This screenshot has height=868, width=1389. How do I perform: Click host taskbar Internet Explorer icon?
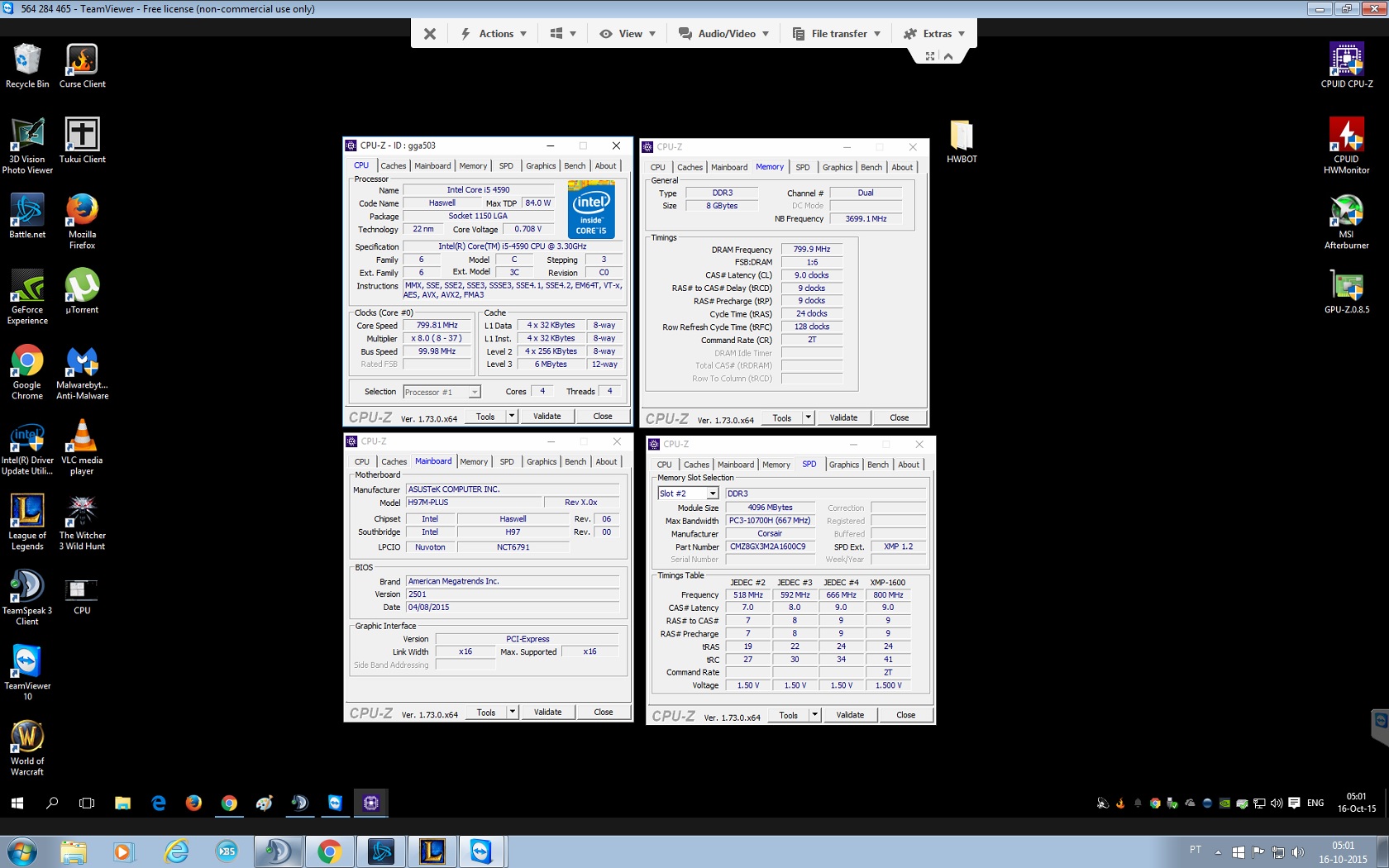pos(175,851)
